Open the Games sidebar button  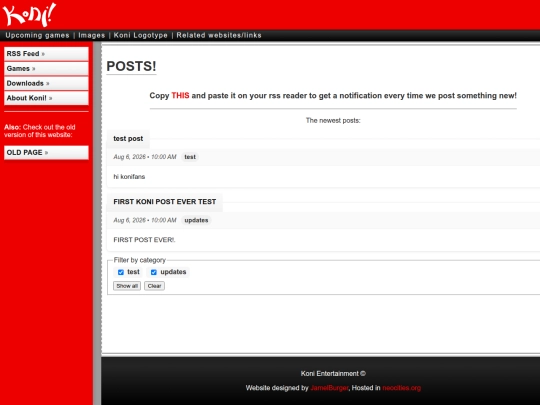coord(46,69)
